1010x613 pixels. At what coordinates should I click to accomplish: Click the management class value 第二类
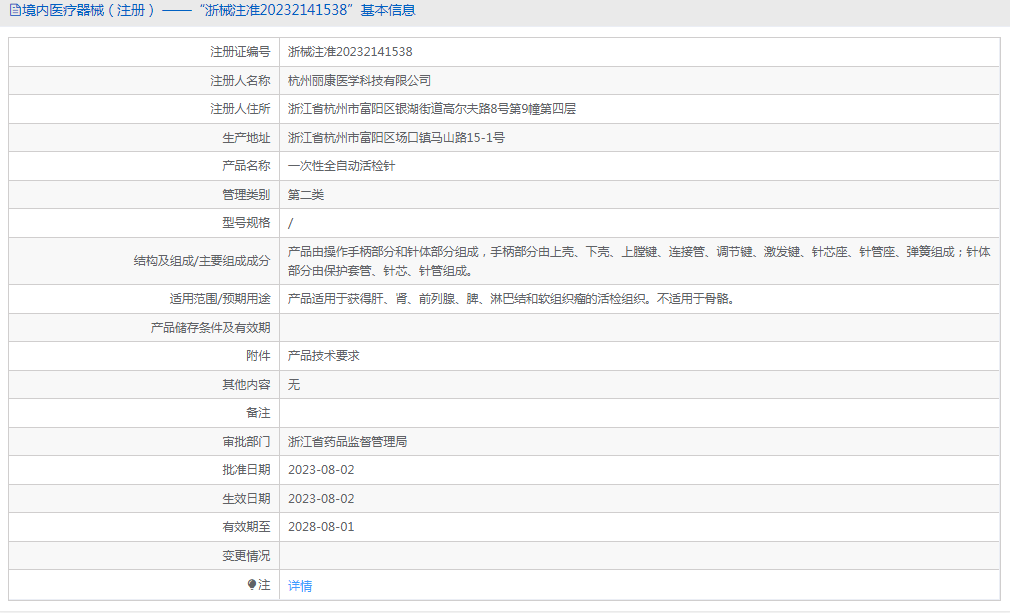tap(306, 195)
